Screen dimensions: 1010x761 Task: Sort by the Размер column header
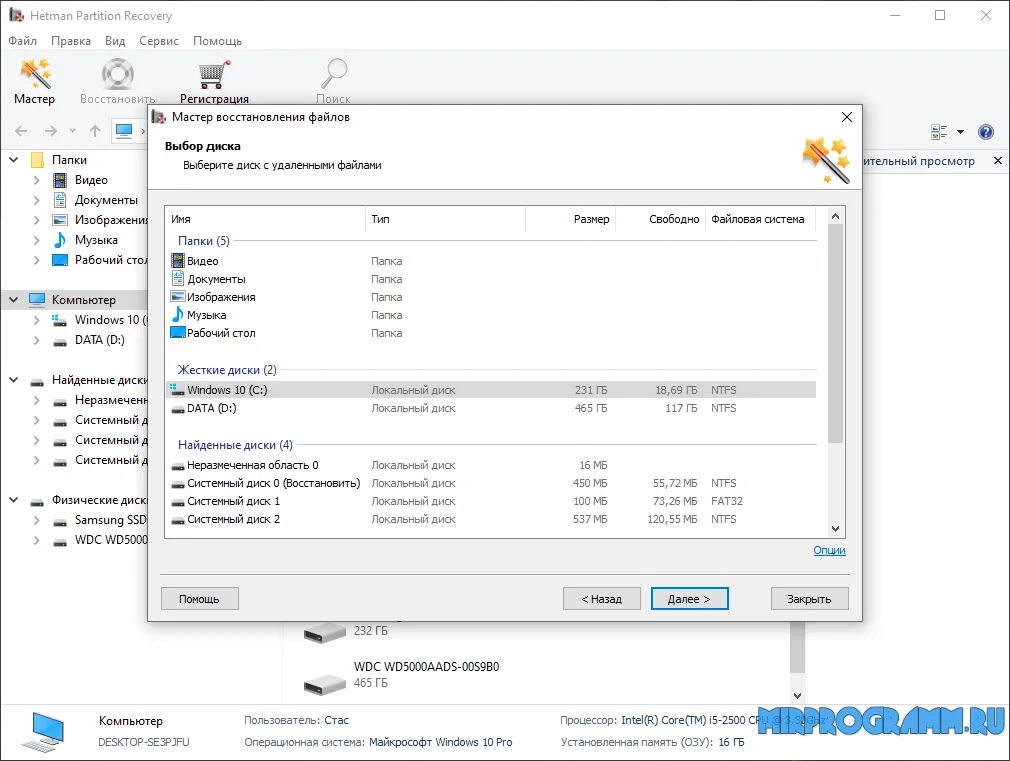click(570, 219)
